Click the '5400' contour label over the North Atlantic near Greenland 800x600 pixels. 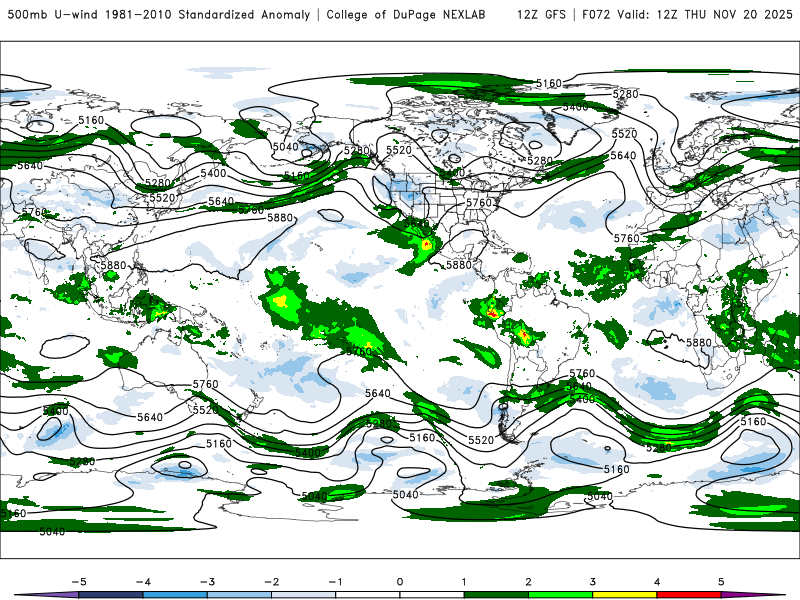click(x=576, y=107)
